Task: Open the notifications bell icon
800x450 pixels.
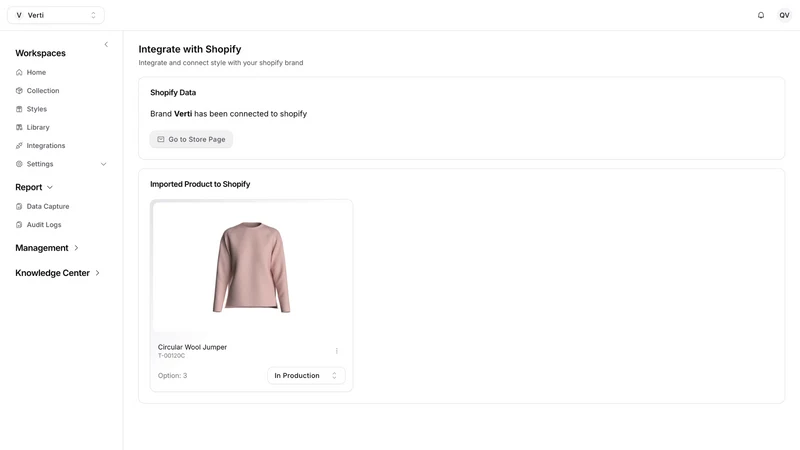Action: (761, 15)
